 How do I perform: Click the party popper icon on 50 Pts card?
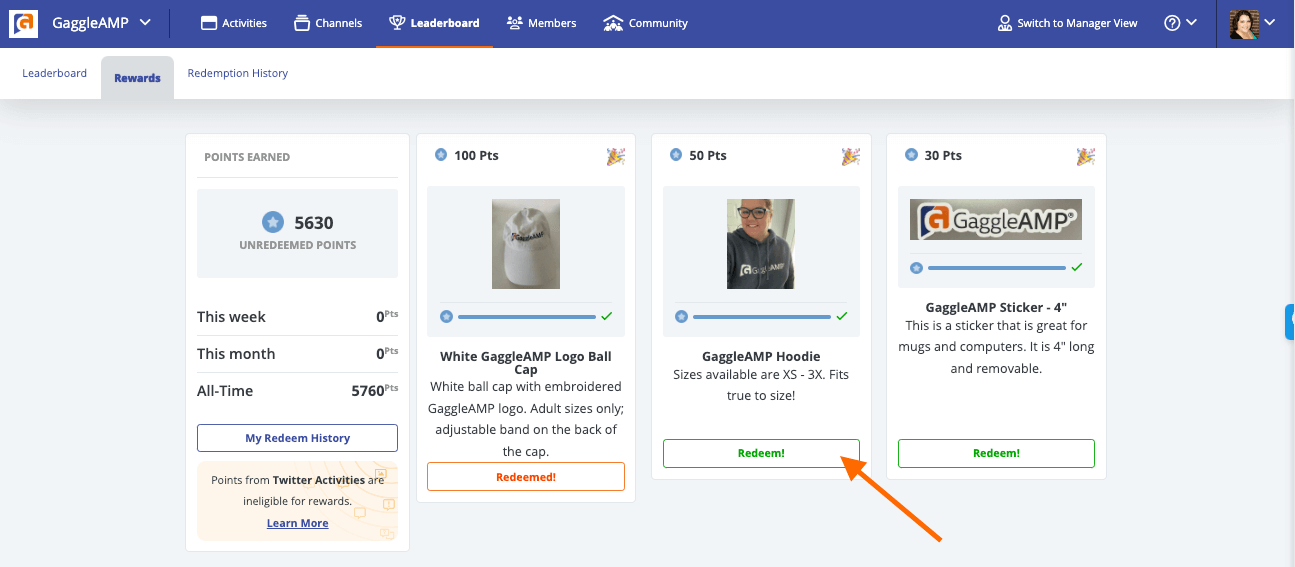coord(850,156)
